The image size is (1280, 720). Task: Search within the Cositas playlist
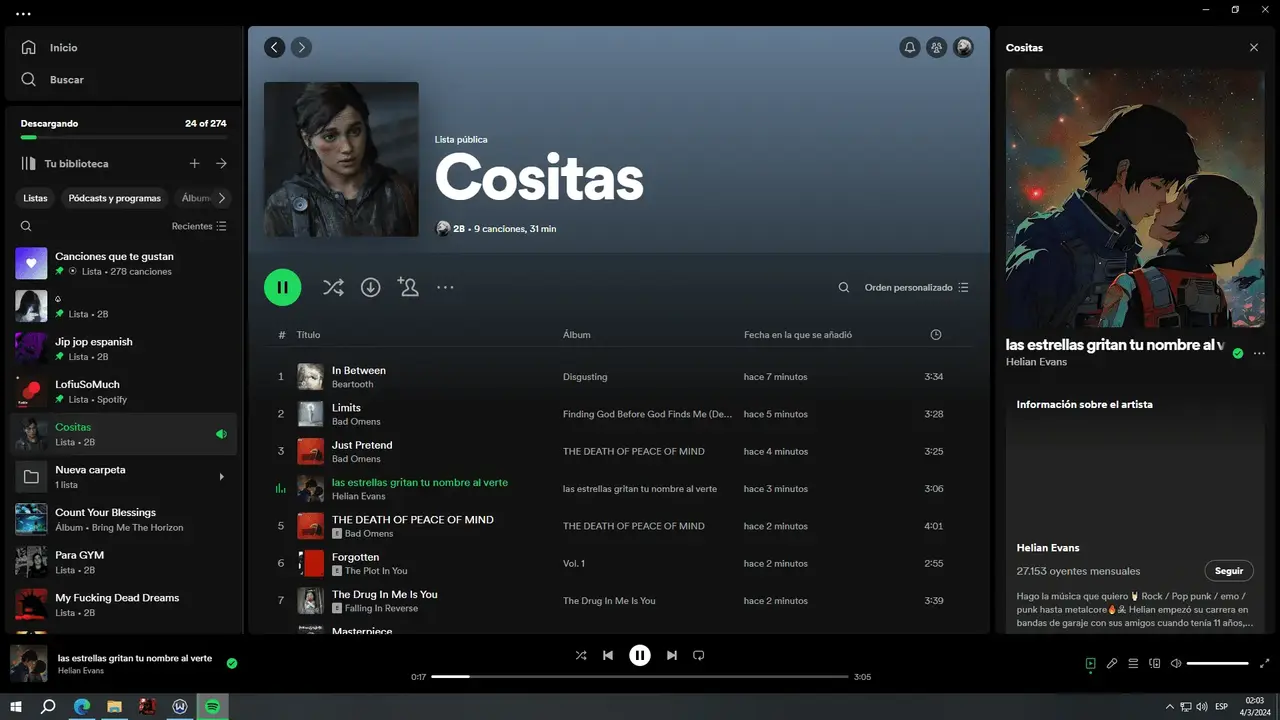[x=844, y=287]
